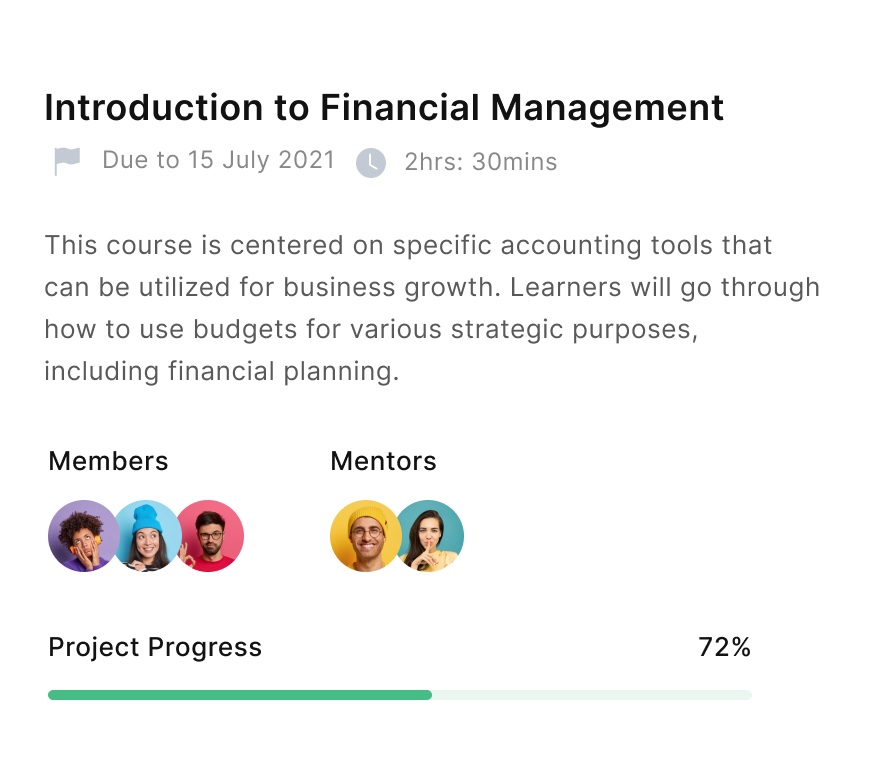Click the Due to 15 July 2021 text
The height and width of the screenshot is (760, 890).
pyautogui.click(x=218, y=160)
